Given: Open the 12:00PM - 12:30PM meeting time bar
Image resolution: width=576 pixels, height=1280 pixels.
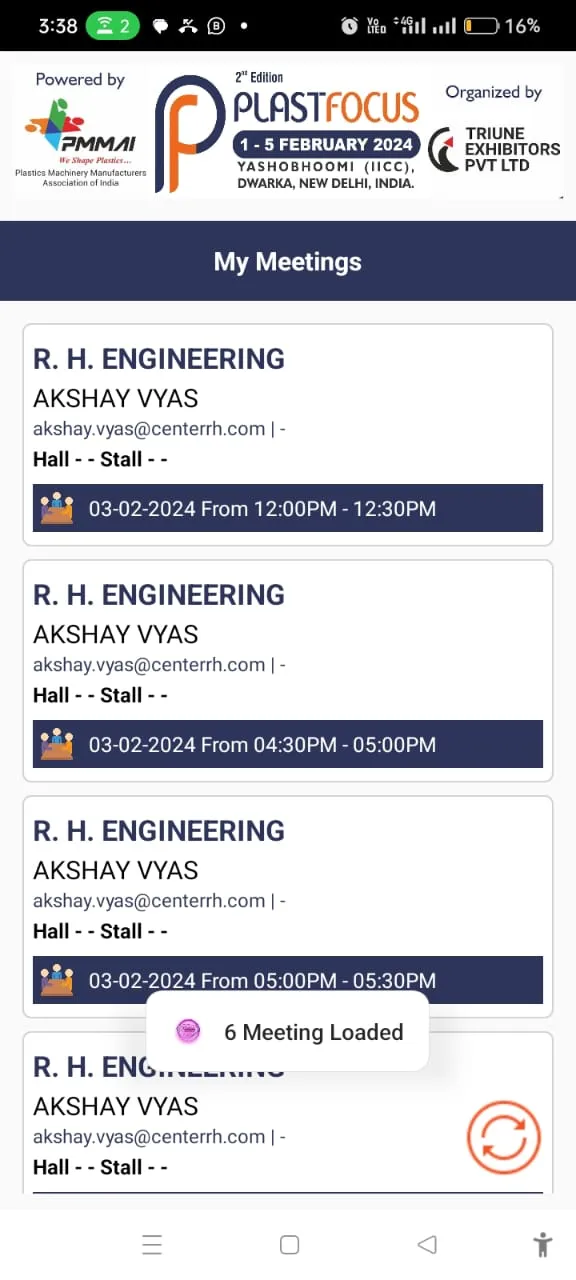Looking at the screenshot, I should [288, 508].
